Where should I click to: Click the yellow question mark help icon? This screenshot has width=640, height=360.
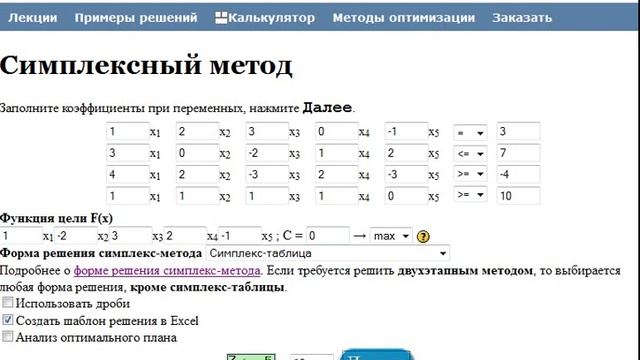pyautogui.click(x=423, y=236)
